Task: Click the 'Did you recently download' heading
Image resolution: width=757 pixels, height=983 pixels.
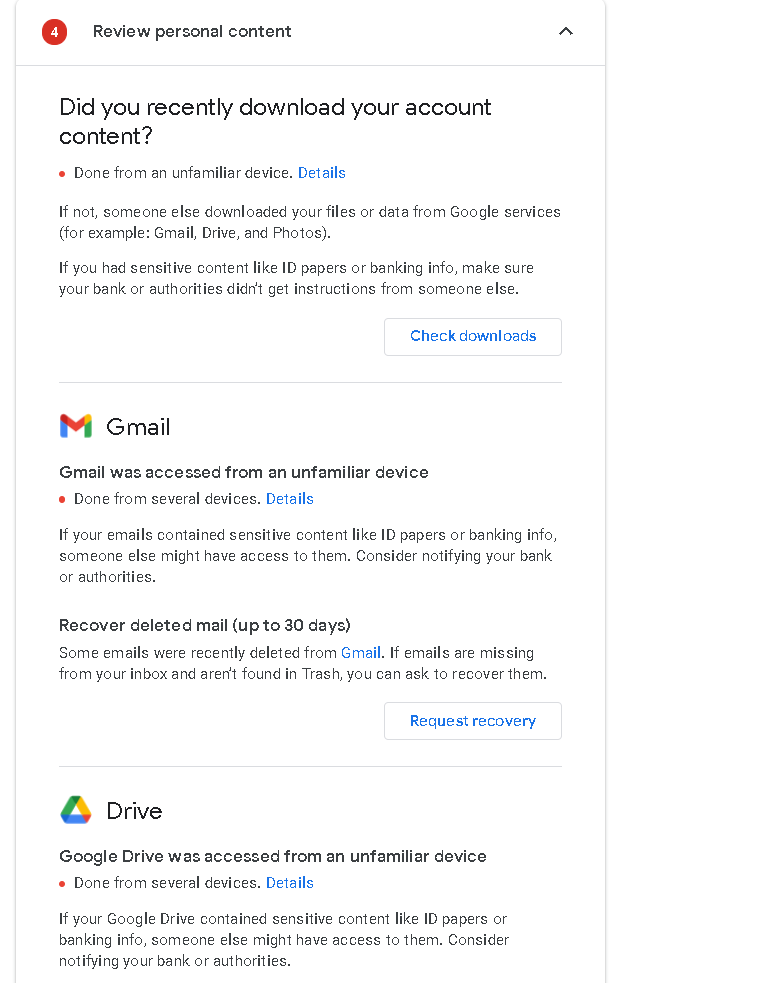Action: point(275,122)
